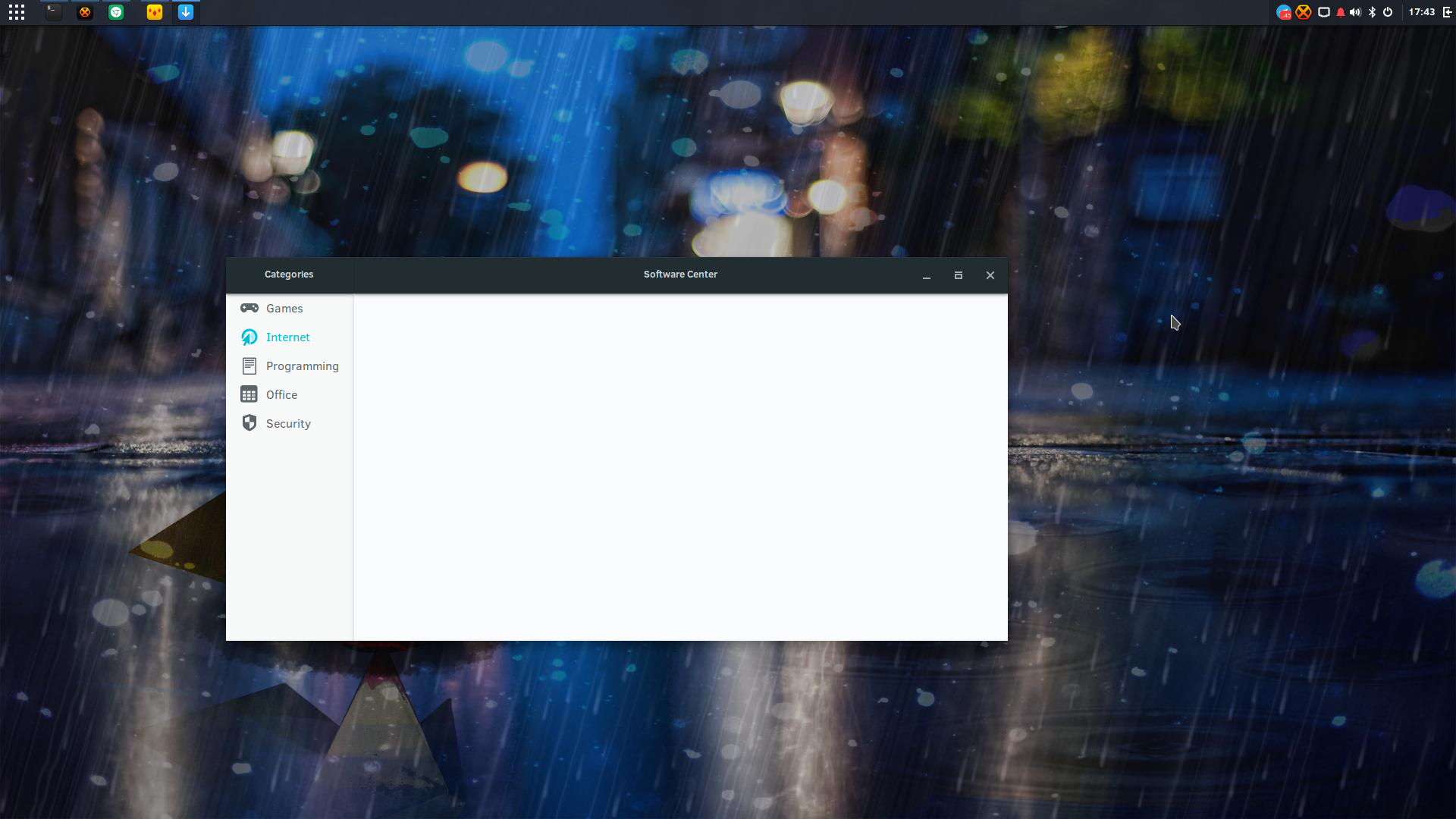Open the green Chromium browser icon
This screenshot has height=819, width=1456.
pyautogui.click(x=116, y=12)
